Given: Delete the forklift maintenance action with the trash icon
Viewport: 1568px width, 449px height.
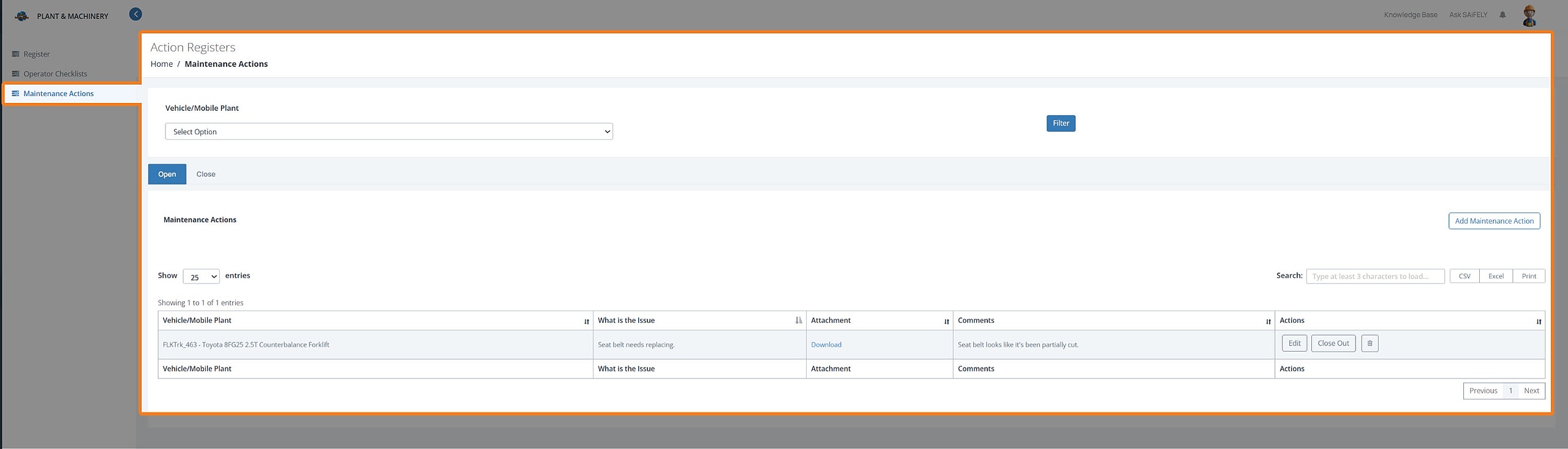Looking at the screenshot, I should pyautogui.click(x=1370, y=344).
